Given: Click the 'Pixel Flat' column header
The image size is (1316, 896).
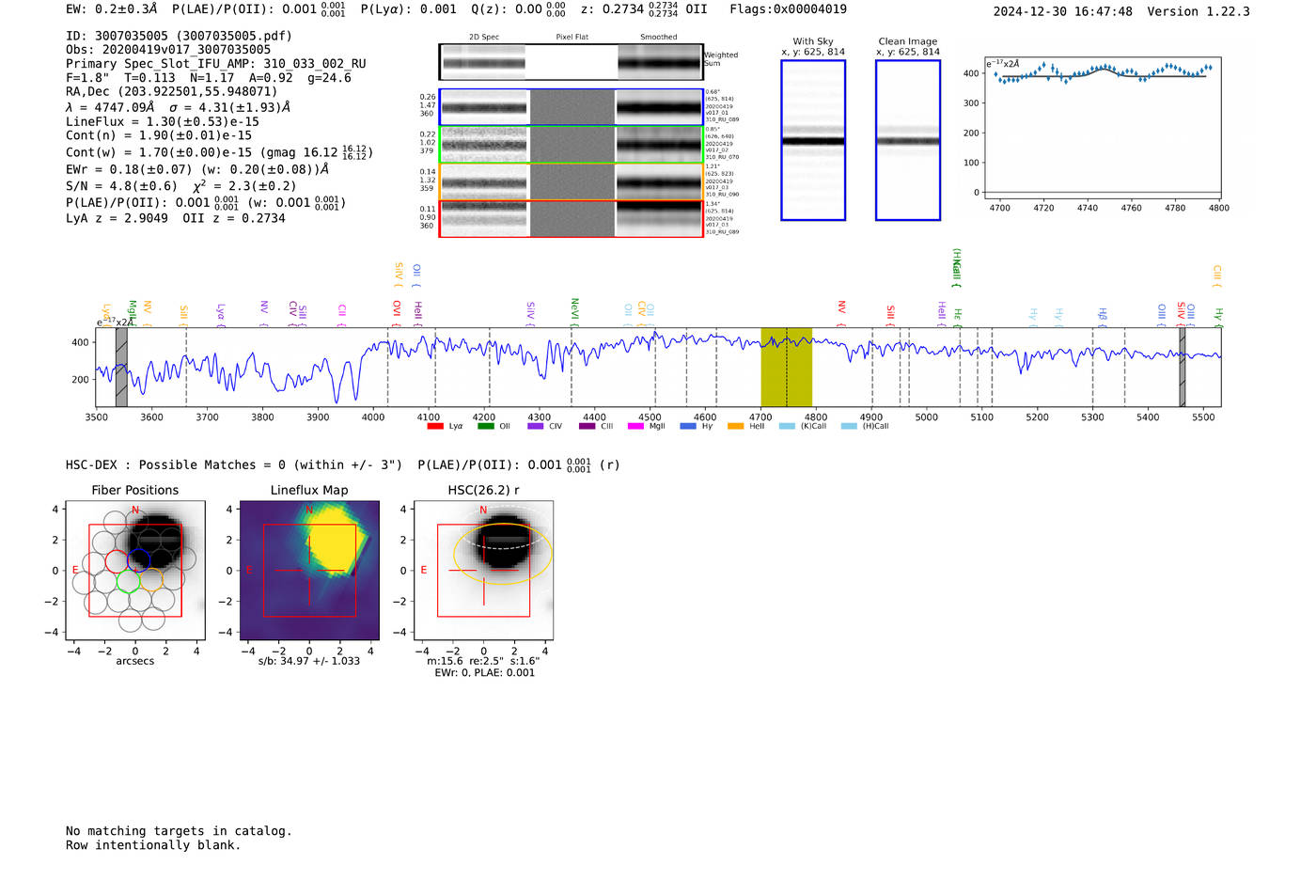Looking at the screenshot, I should pyautogui.click(x=572, y=38).
